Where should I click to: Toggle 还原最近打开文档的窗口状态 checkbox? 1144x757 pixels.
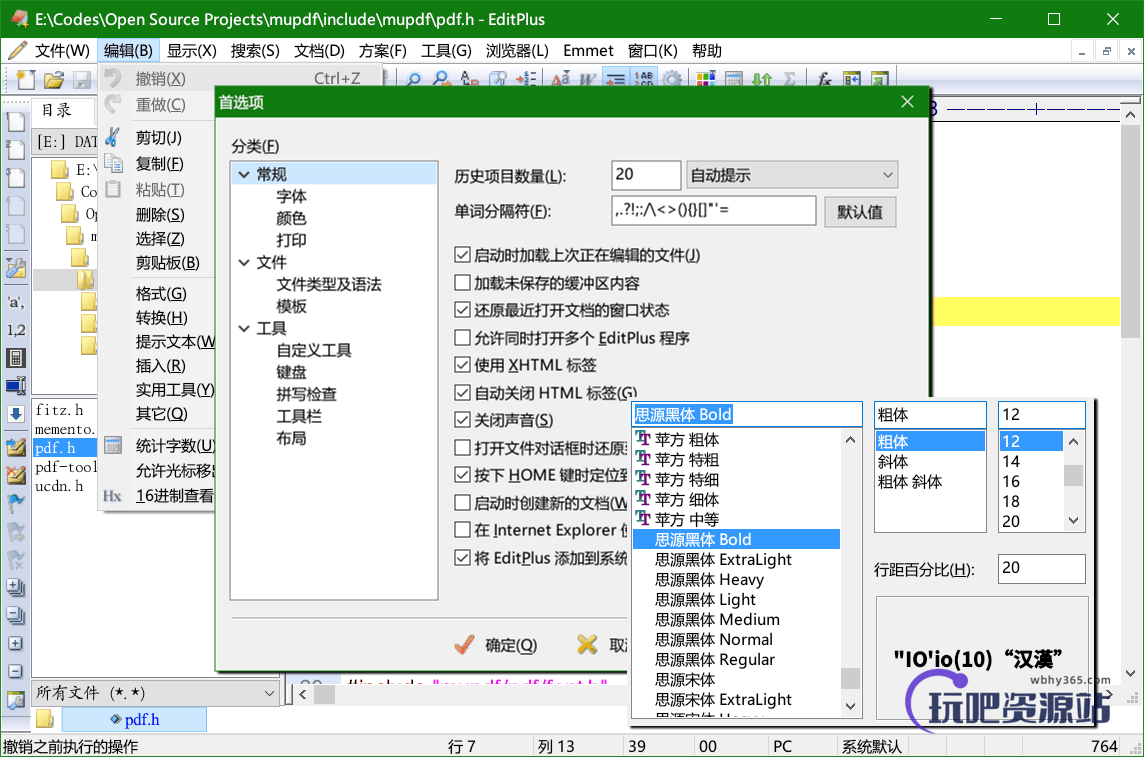tap(462, 310)
